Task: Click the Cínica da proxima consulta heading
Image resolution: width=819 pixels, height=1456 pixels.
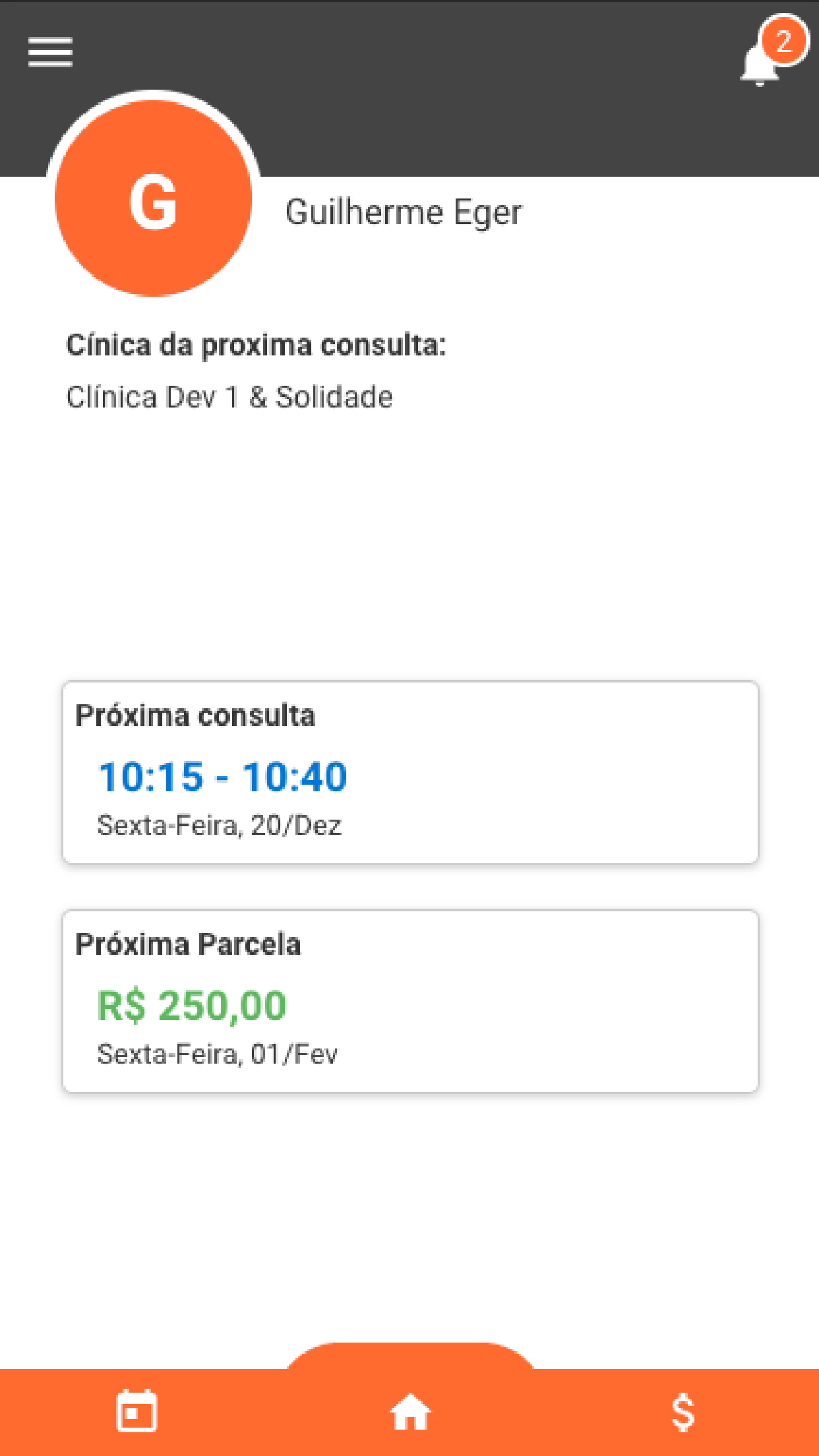Action: click(x=256, y=345)
